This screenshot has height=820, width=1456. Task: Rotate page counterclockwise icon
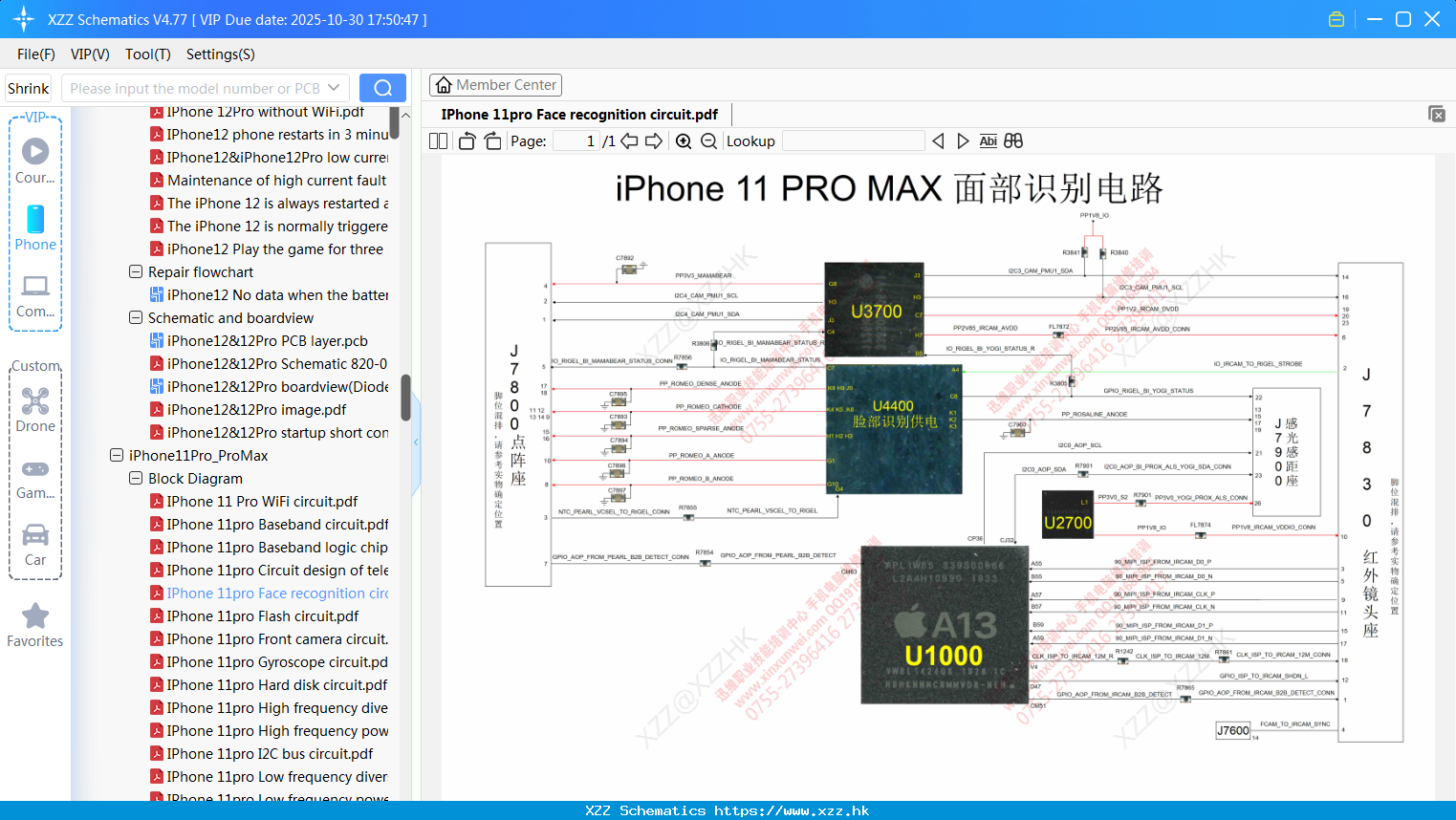click(467, 141)
